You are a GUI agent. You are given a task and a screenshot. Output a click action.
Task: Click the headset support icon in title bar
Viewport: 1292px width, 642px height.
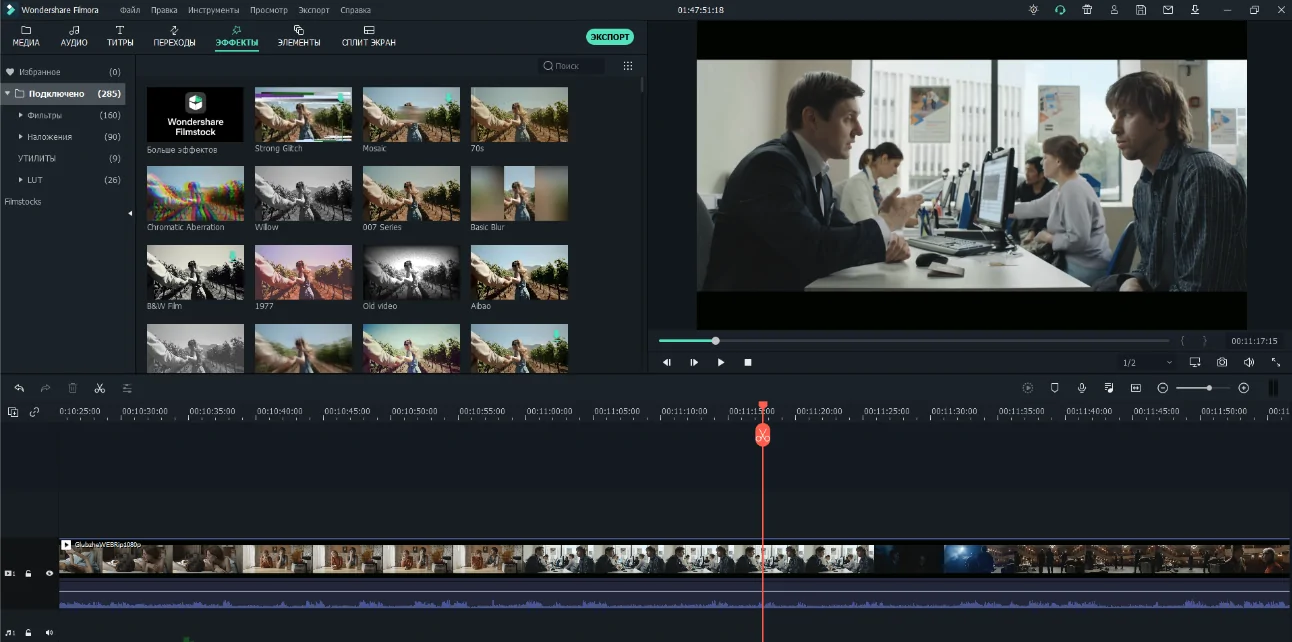click(1060, 10)
